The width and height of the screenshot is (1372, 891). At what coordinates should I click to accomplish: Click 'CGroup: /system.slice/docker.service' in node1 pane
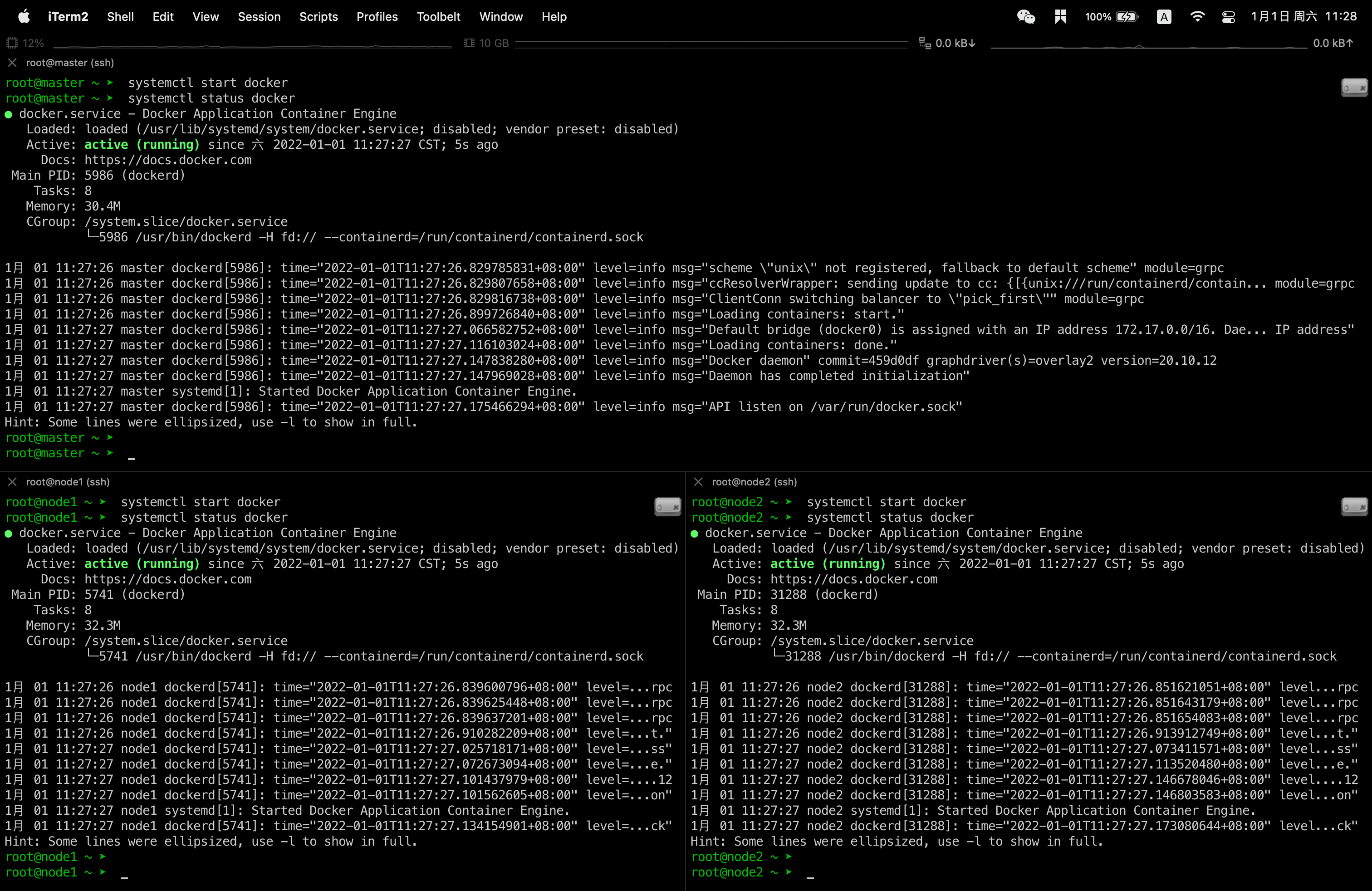157,640
